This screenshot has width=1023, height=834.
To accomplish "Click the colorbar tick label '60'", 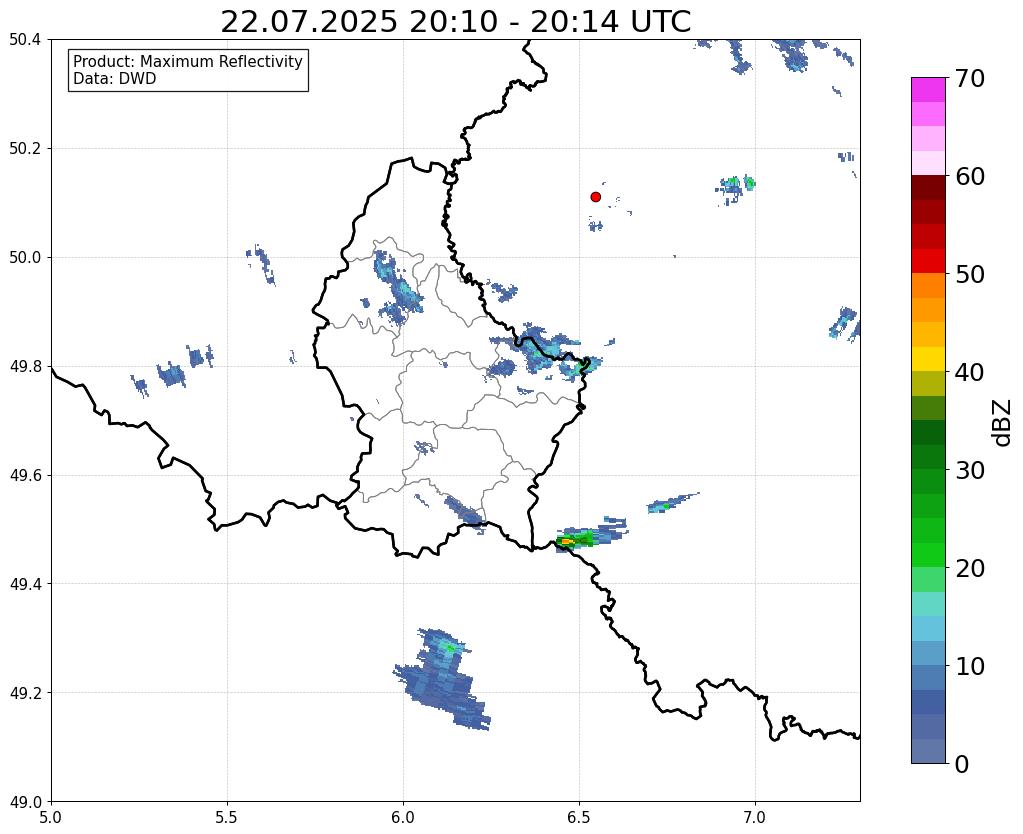I will pos(970,176).
